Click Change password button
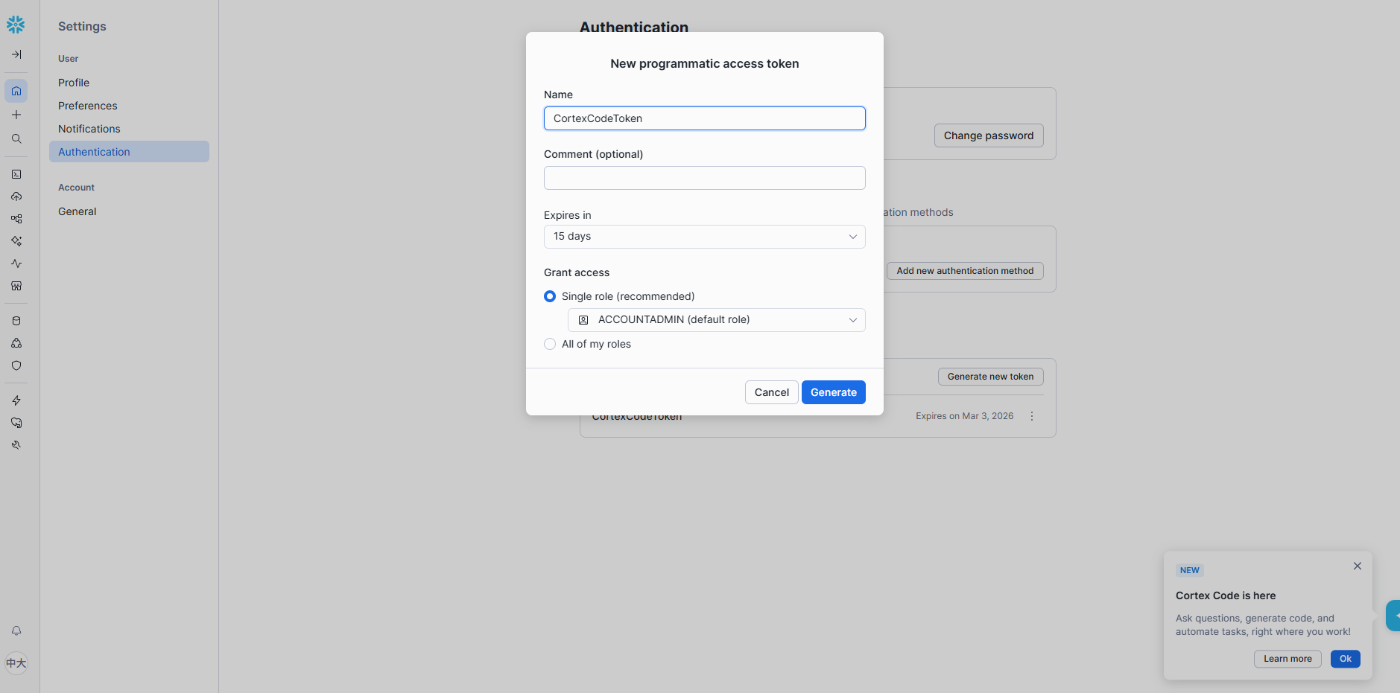Viewport: 1400px width, 693px height. coord(989,136)
